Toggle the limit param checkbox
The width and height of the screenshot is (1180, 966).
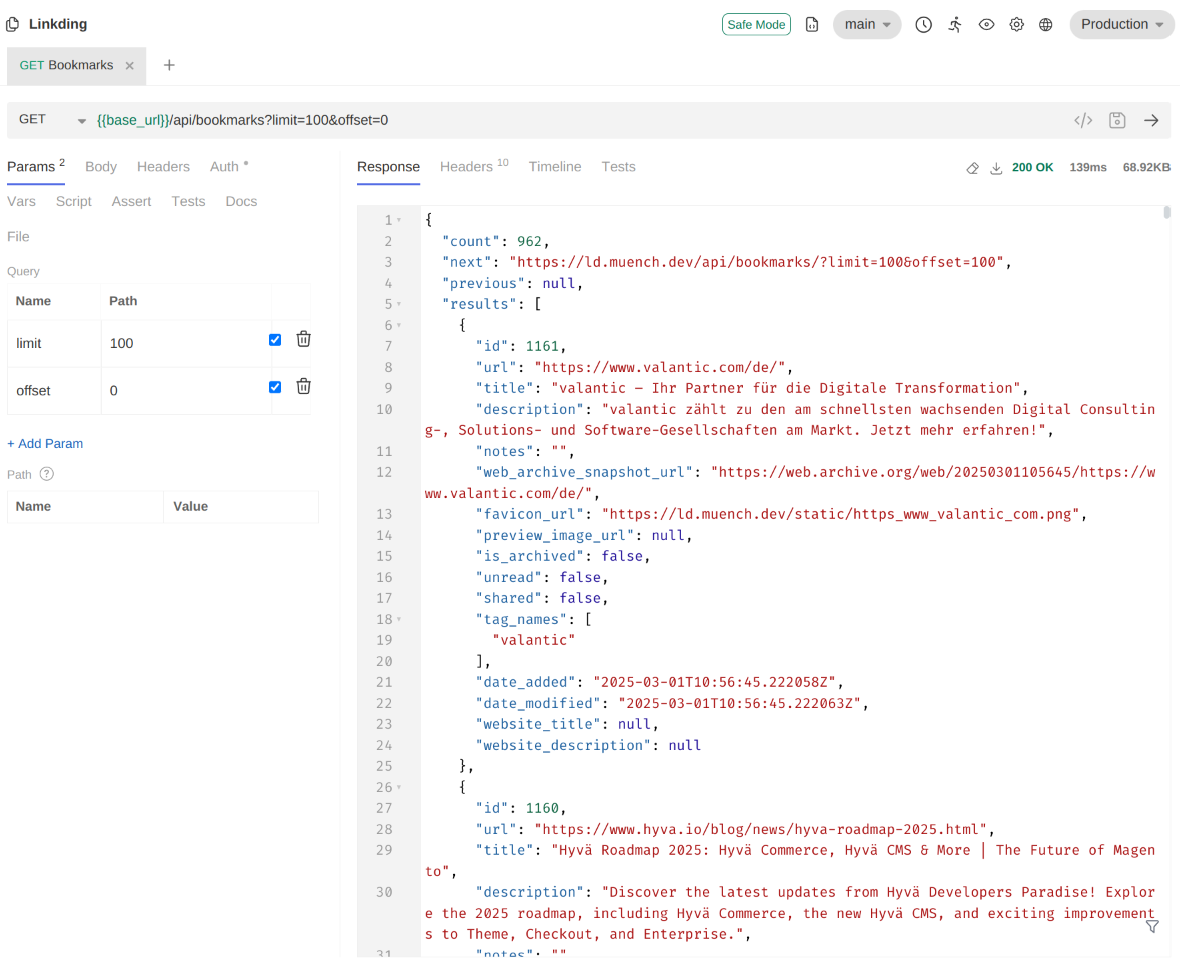tap(275, 340)
